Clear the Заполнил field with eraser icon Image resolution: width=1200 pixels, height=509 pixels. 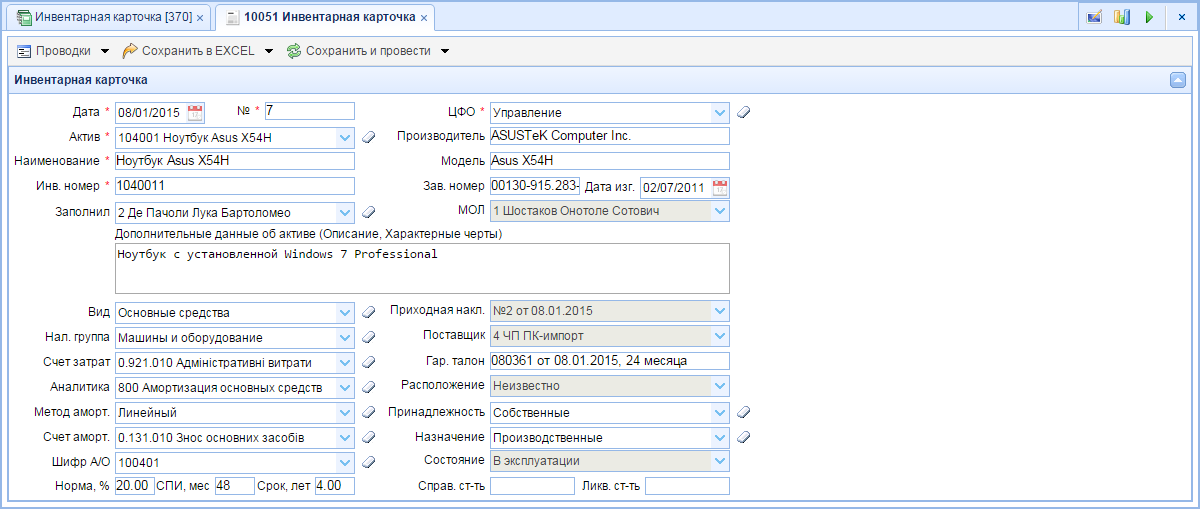(x=367, y=212)
